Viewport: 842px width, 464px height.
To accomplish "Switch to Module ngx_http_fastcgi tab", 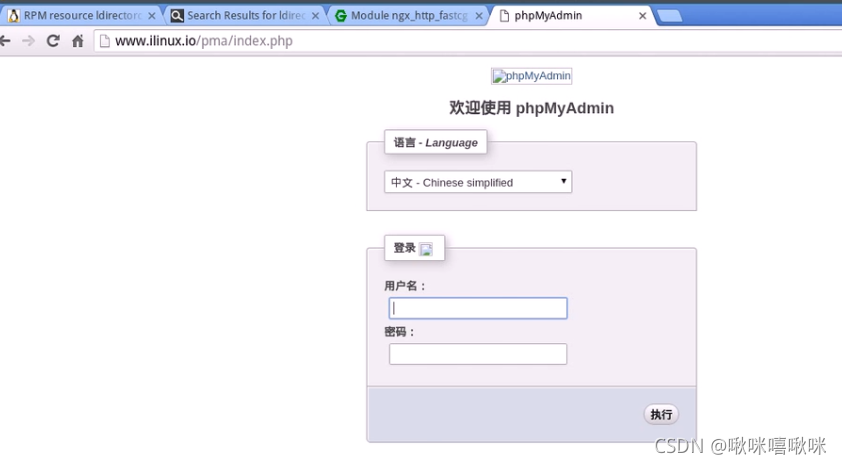I will 409,16.
